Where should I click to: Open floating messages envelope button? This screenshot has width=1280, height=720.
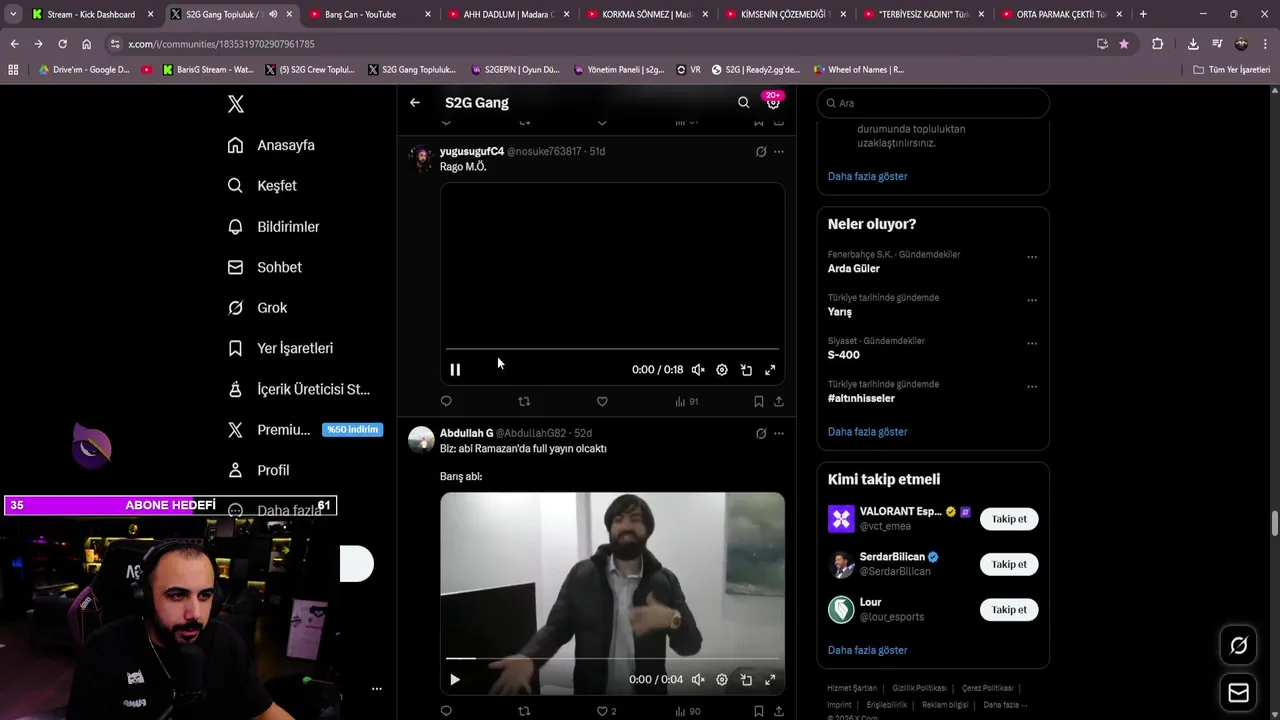click(1238, 692)
